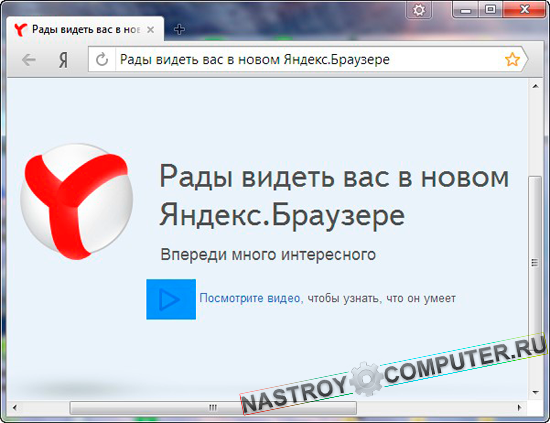Bookmark the page with the star icon
This screenshot has width=550, height=423.
[512, 59]
